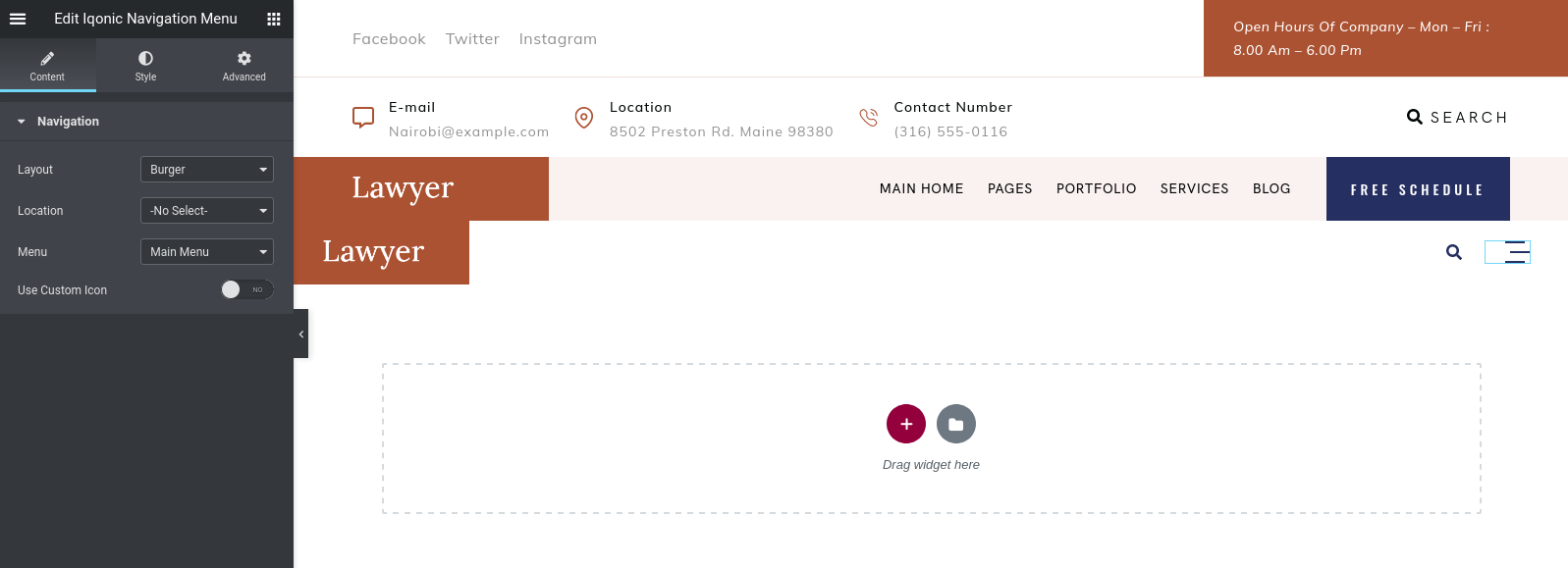
Task: Open the Elementor hamburger menu
Action: [18, 19]
